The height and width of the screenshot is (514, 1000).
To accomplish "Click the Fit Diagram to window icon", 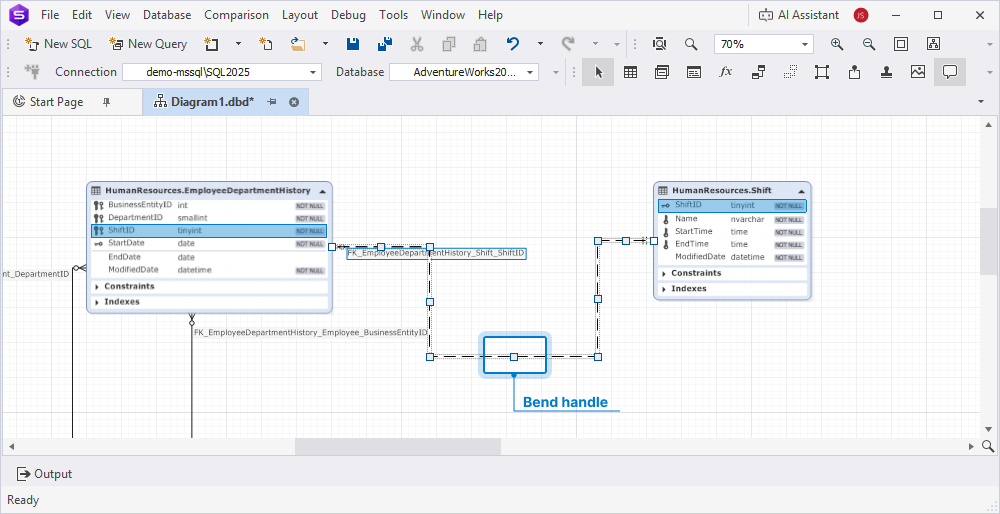I will [901, 44].
